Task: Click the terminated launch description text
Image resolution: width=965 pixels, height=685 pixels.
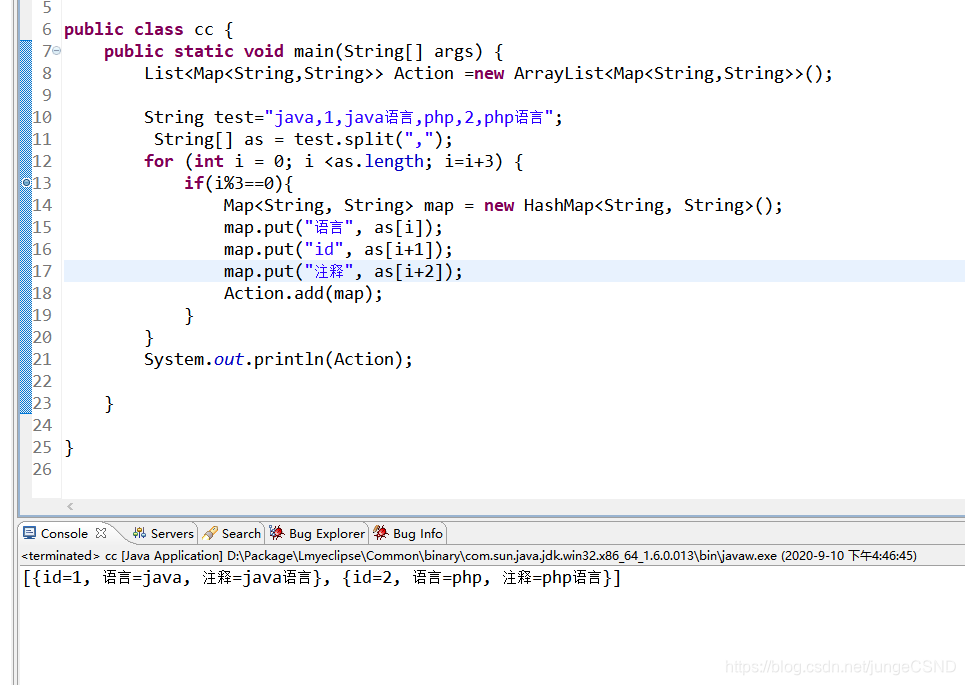Action: [x=300, y=555]
